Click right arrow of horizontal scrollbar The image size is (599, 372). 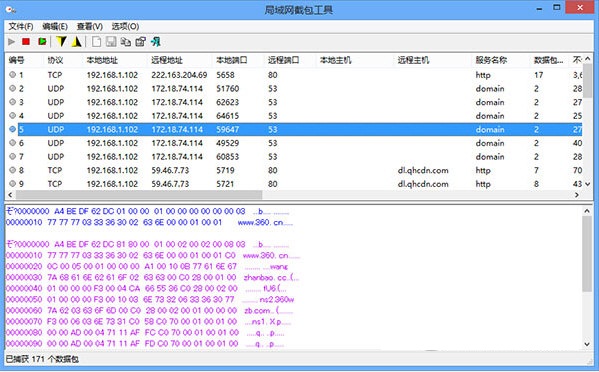pos(577,195)
